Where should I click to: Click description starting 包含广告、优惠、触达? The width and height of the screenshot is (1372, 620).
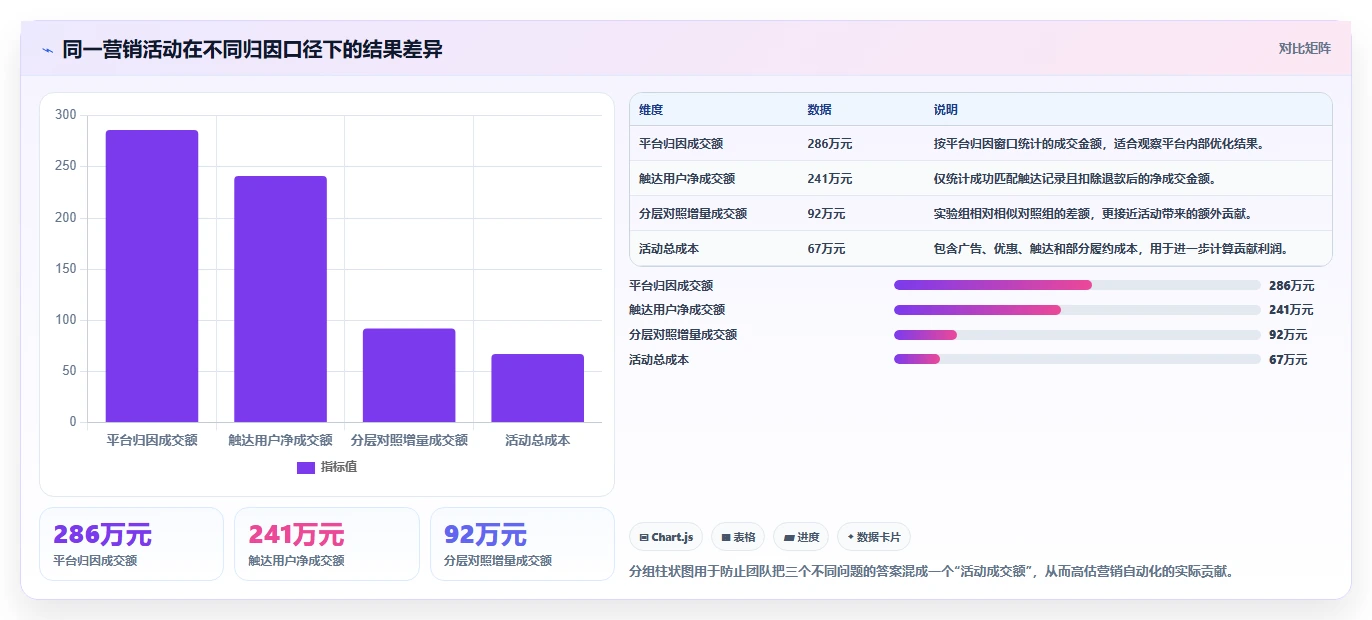(x=1111, y=249)
